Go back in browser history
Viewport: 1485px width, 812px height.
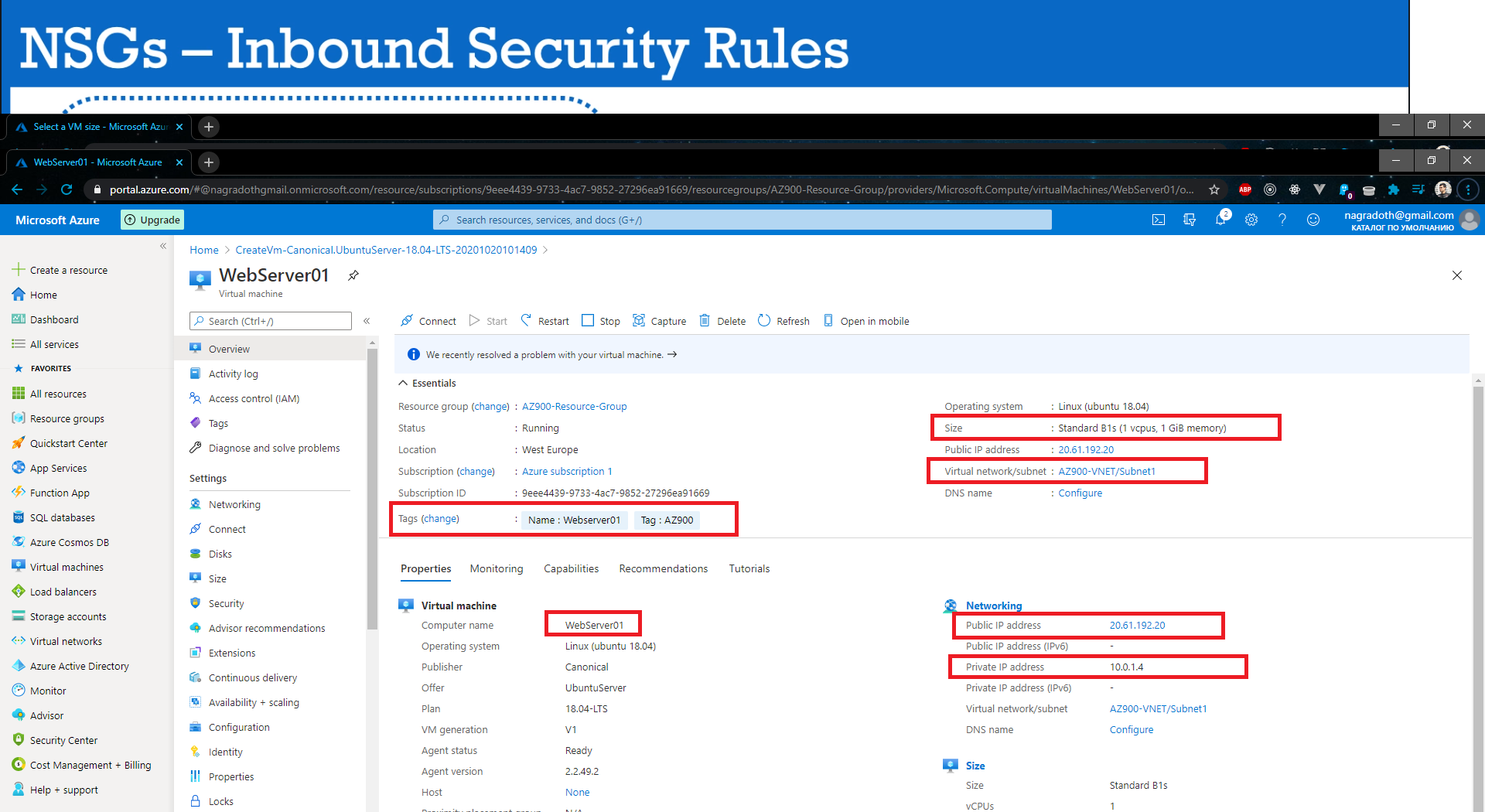click(x=17, y=189)
